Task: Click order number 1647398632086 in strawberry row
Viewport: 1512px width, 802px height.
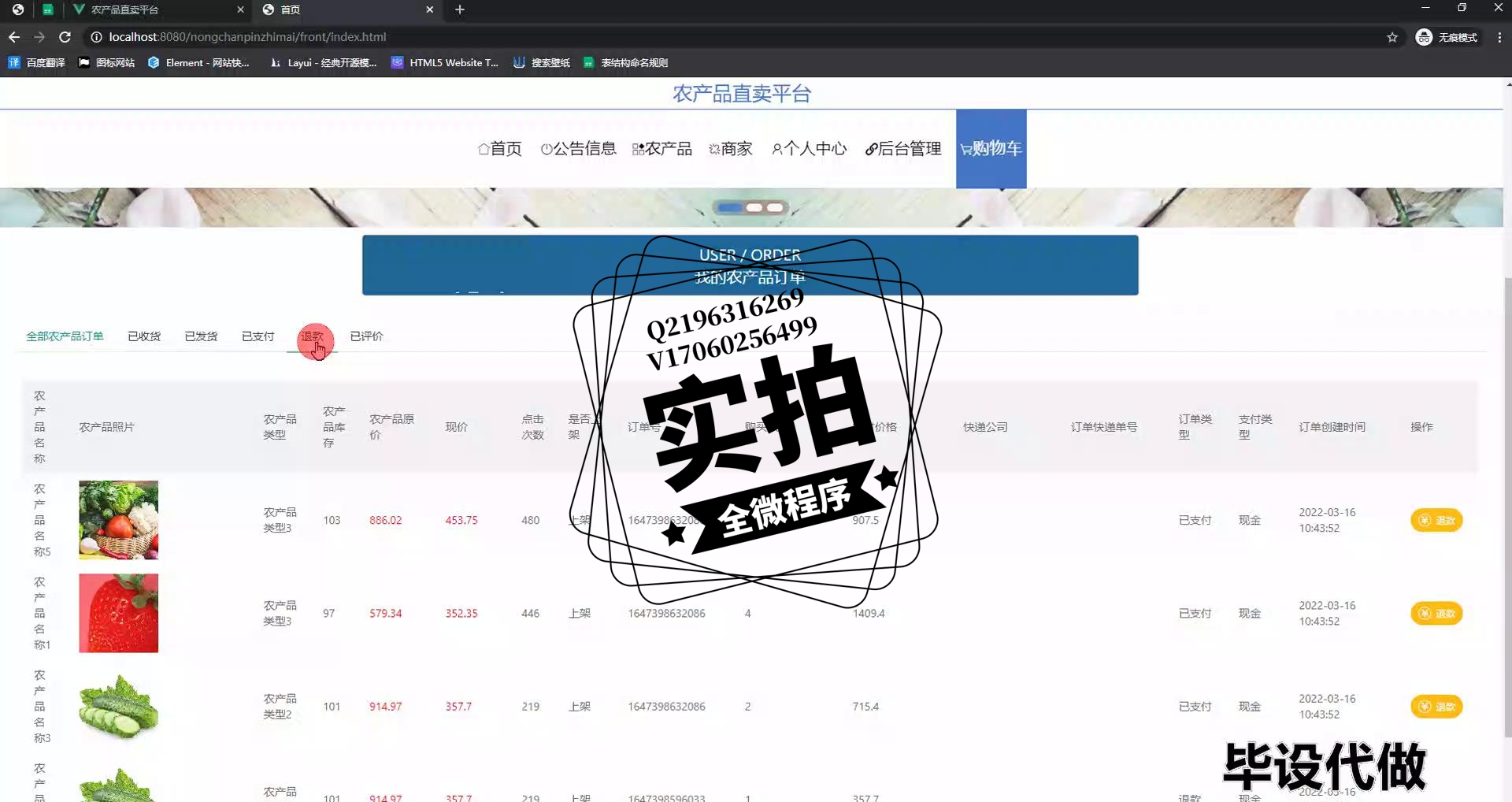Action: tap(666, 613)
